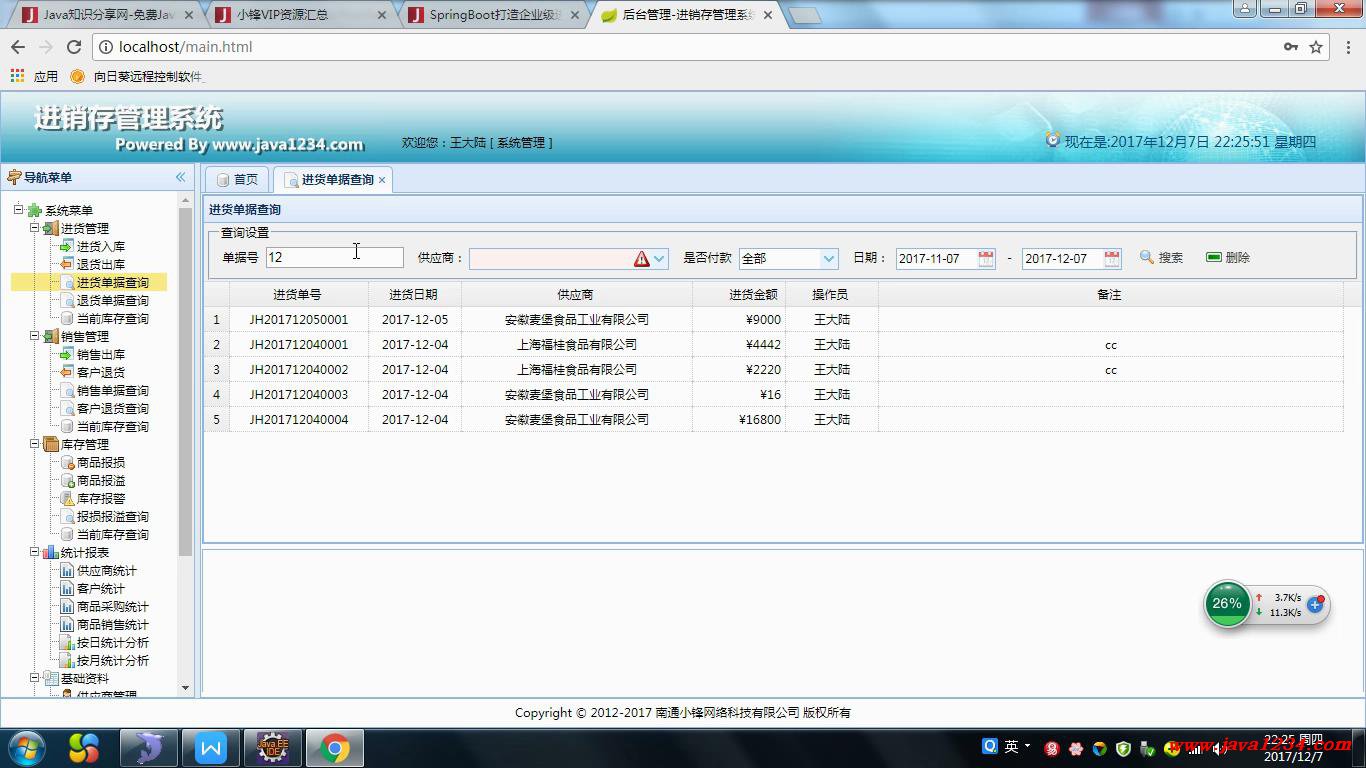This screenshot has width=1366, height=768.
Task: Click the magnifier search icon
Action: 1147,258
